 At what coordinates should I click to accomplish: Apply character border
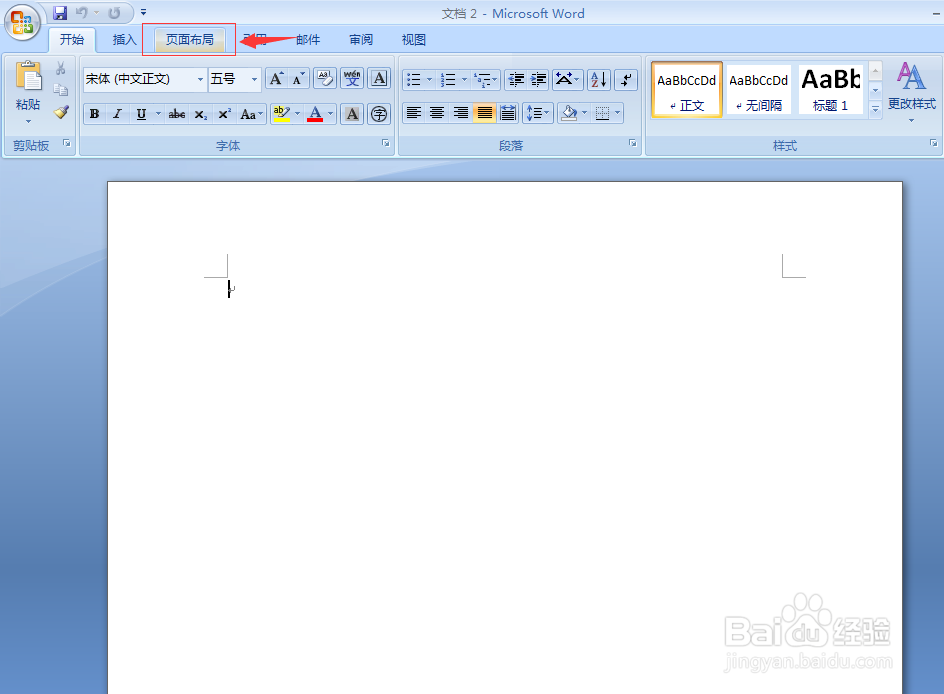379,79
